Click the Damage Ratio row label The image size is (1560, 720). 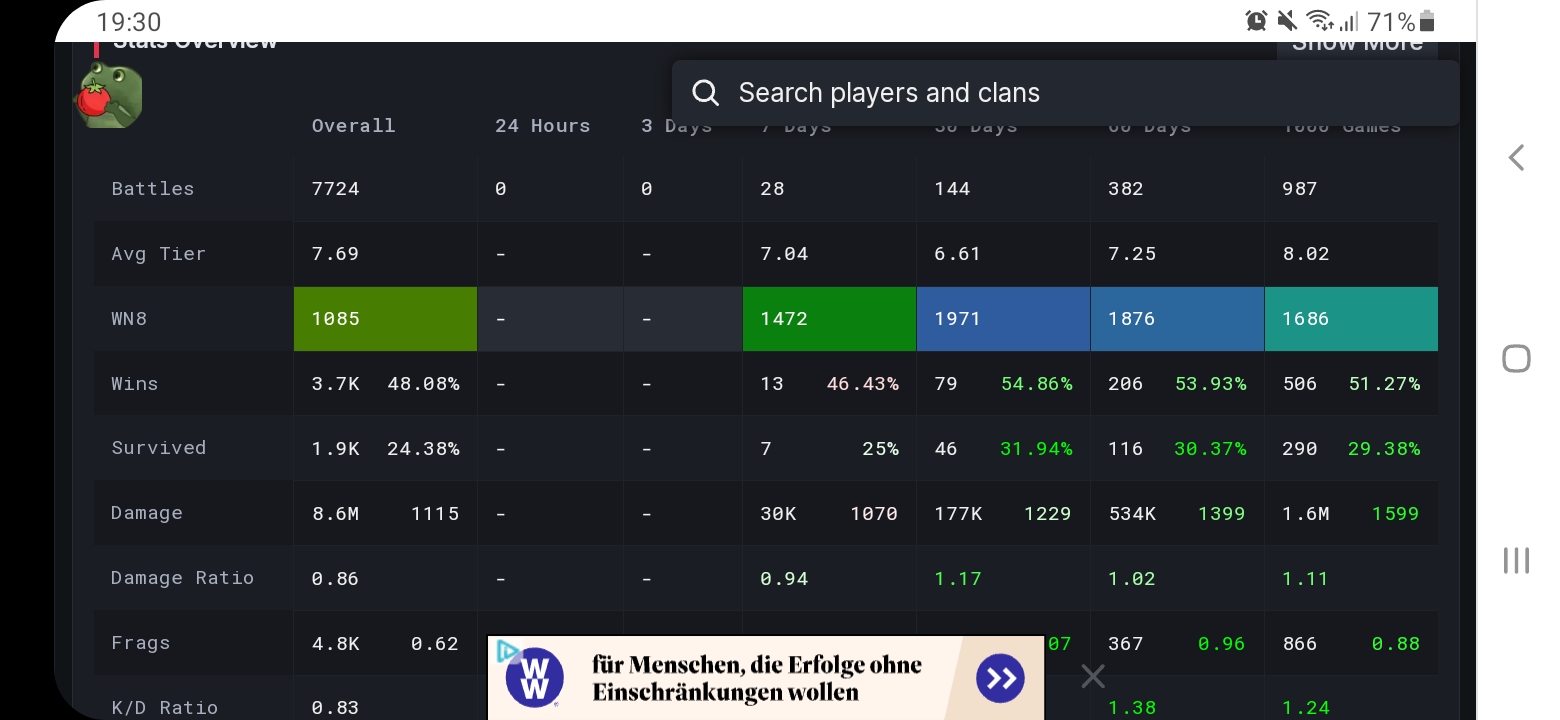(x=182, y=577)
